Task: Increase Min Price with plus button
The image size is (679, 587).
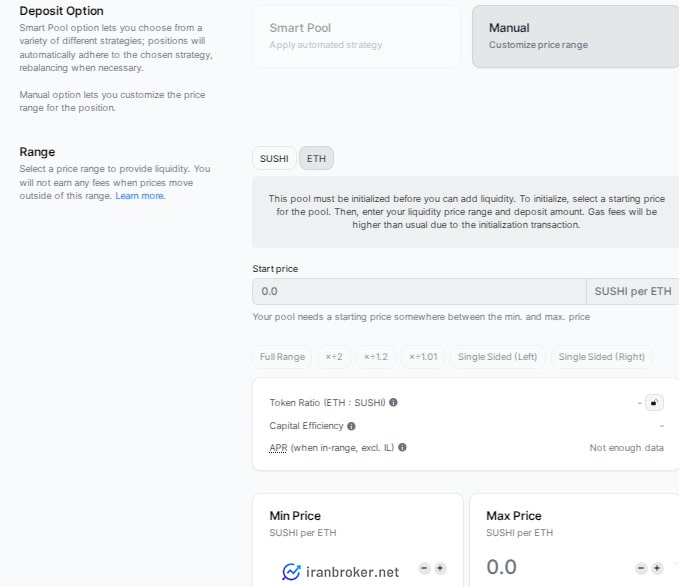Action: pyautogui.click(x=440, y=568)
